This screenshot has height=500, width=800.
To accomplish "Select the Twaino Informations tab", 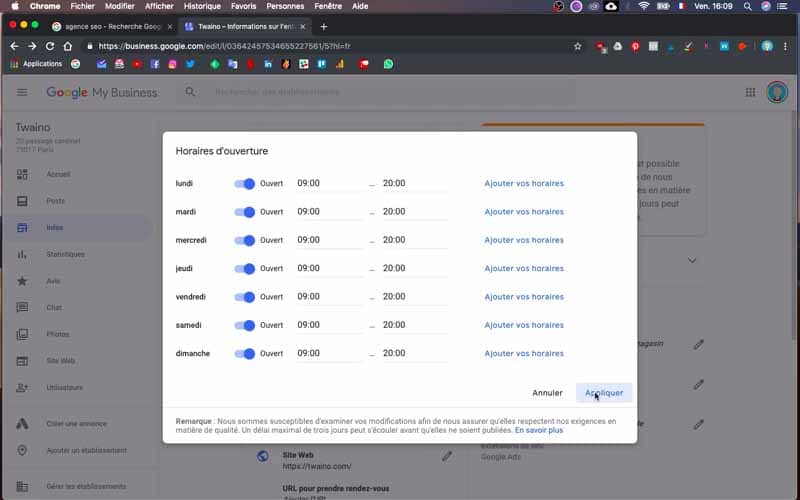I will [x=246, y=27].
